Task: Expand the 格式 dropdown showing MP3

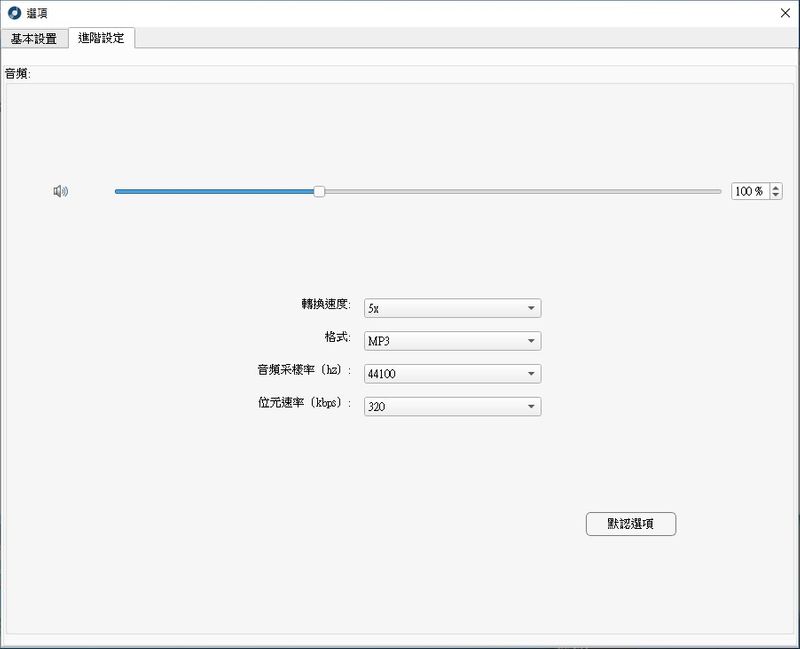Action: tap(453, 341)
